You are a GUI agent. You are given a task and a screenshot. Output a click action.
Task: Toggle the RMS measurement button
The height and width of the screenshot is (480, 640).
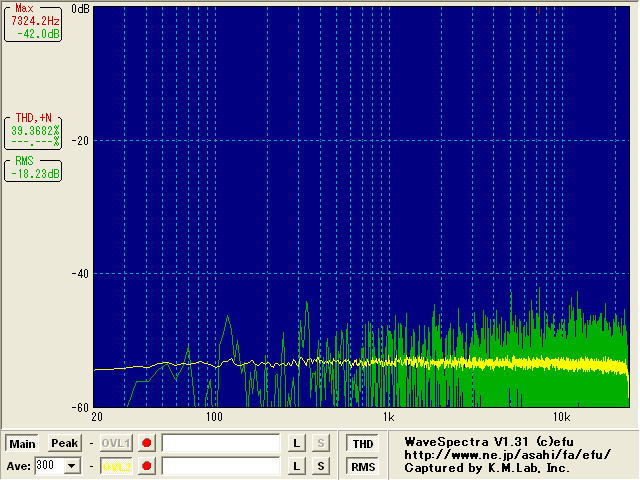[x=362, y=467]
